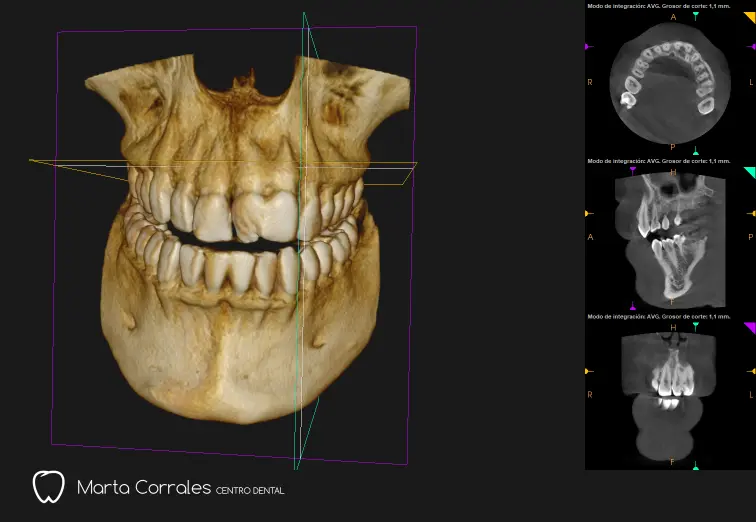The image size is (756, 522).
Task: Click the 'L' label in the coronal view
Action: coord(751,395)
